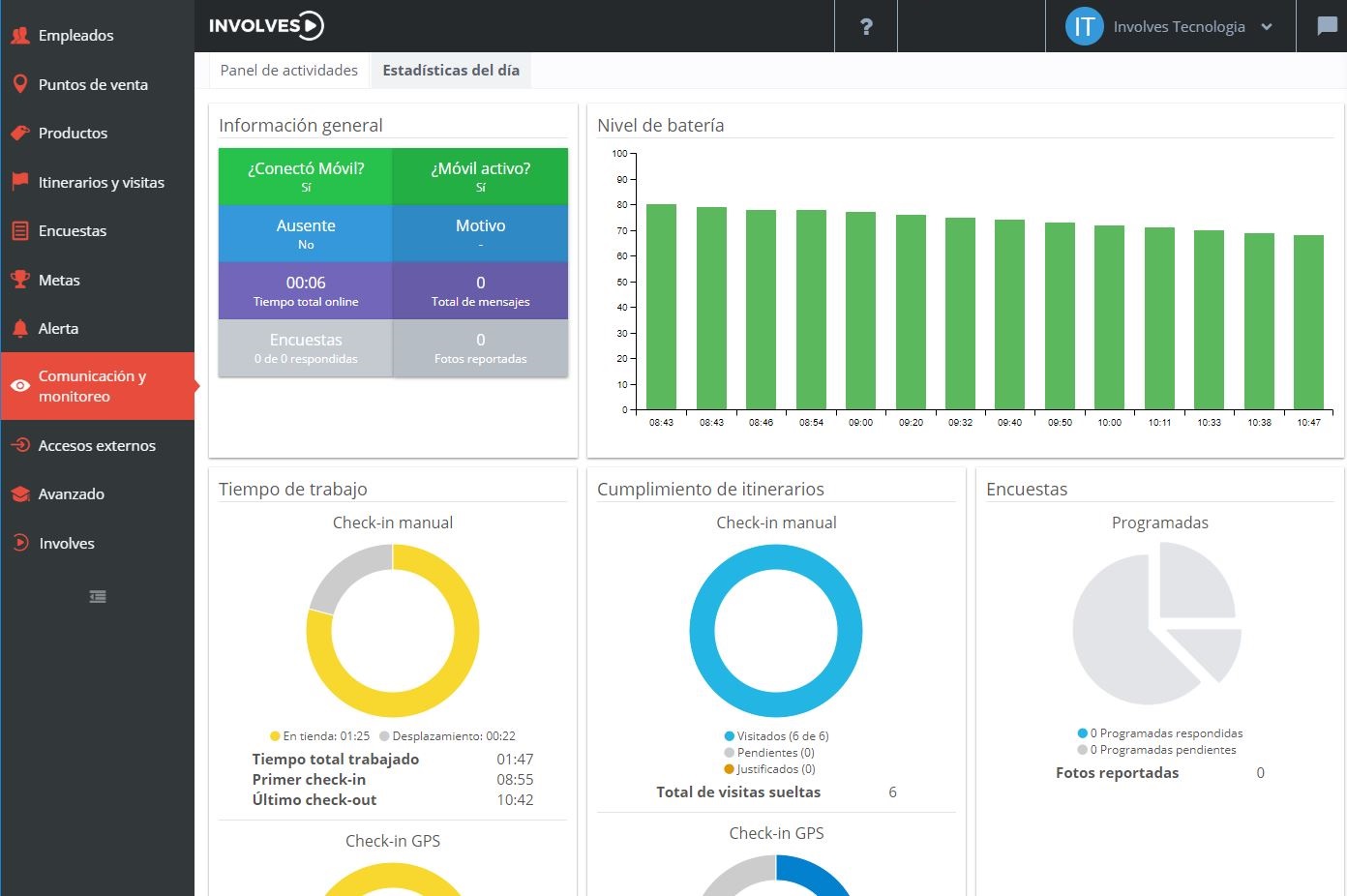
Task: Toggle the Pendientes legend gray dot
Action: click(x=729, y=753)
